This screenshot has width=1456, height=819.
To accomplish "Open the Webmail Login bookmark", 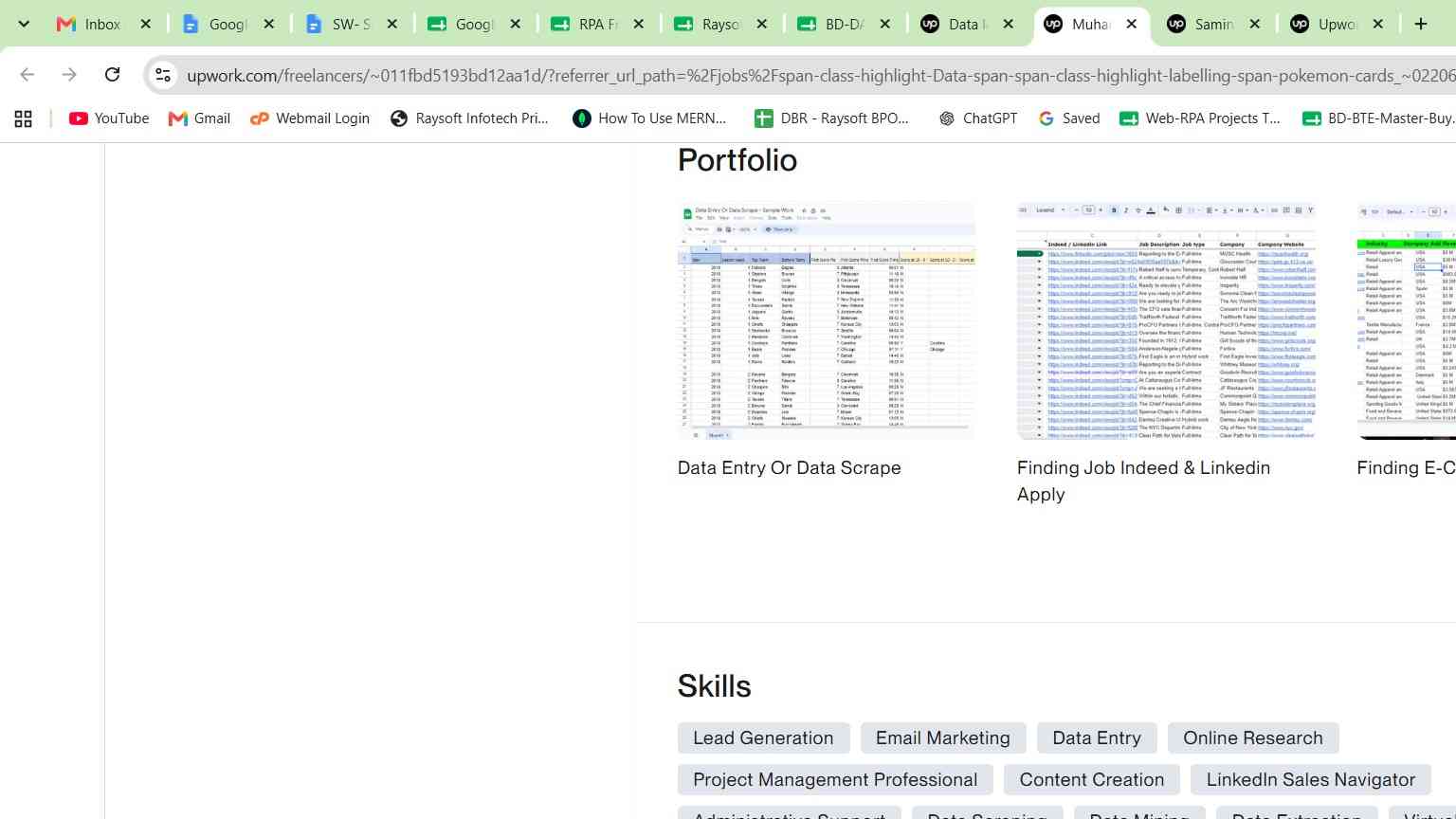I will (x=310, y=118).
